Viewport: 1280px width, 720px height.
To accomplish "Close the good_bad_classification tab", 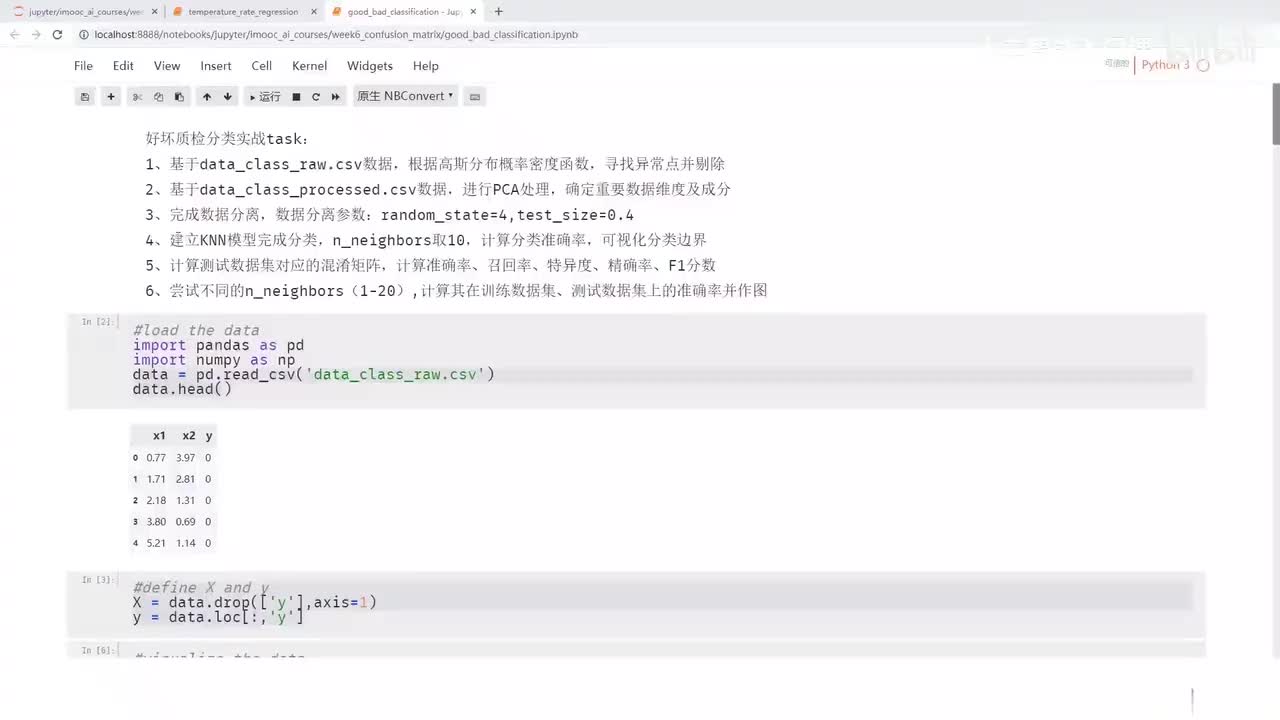I will coord(475,12).
